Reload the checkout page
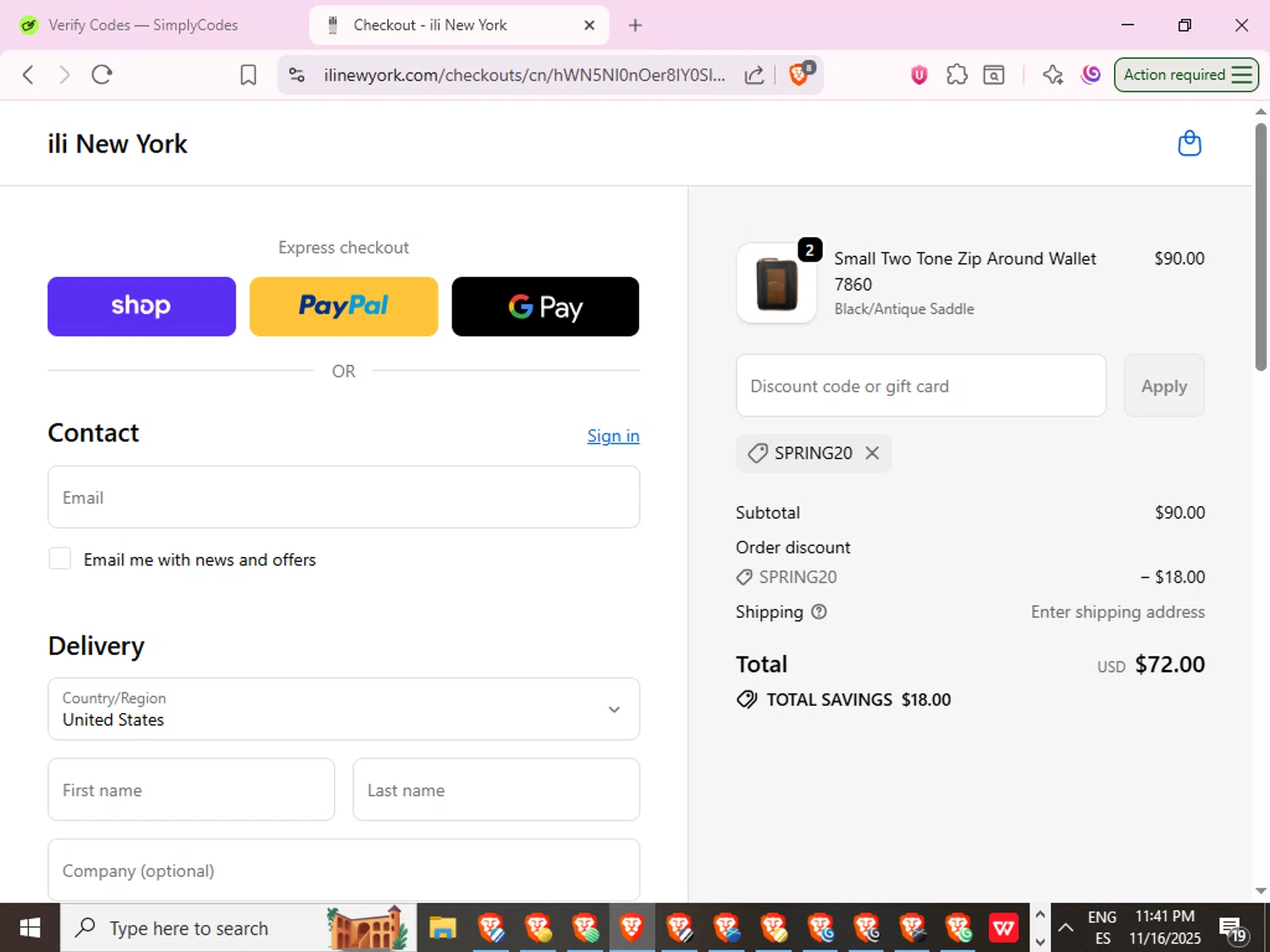The image size is (1270, 952). click(102, 74)
